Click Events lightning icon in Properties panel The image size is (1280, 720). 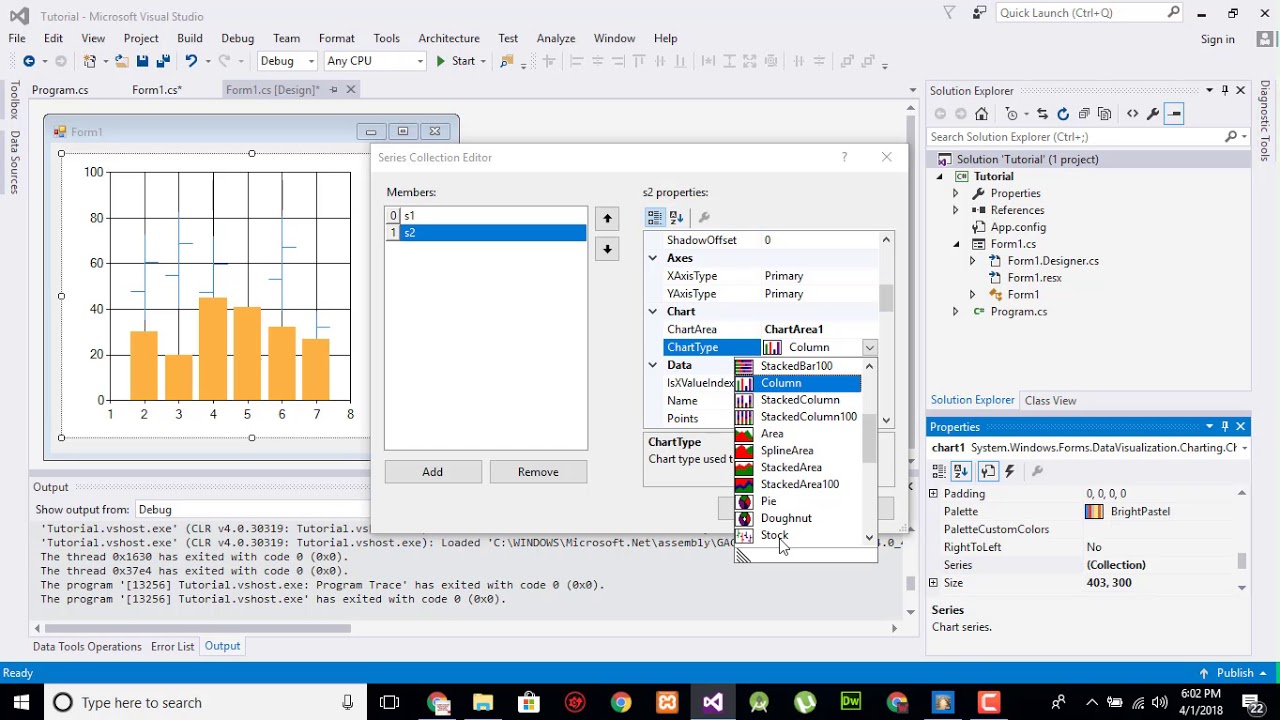1009,471
